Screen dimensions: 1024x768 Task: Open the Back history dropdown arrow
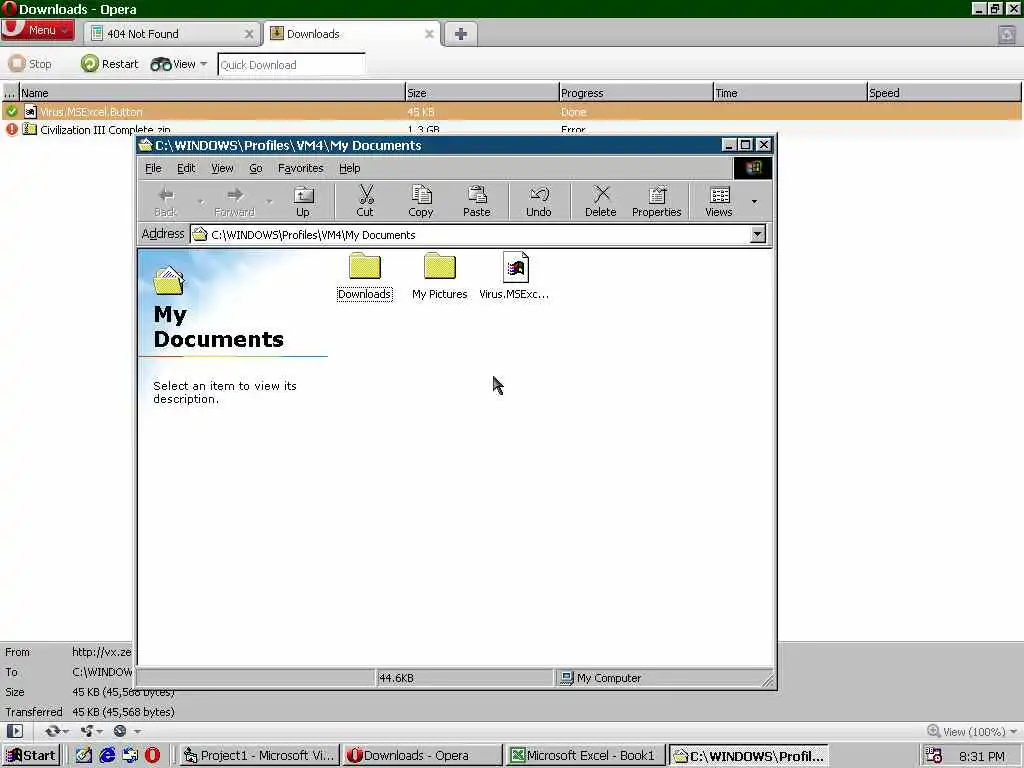[x=200, y=201]
